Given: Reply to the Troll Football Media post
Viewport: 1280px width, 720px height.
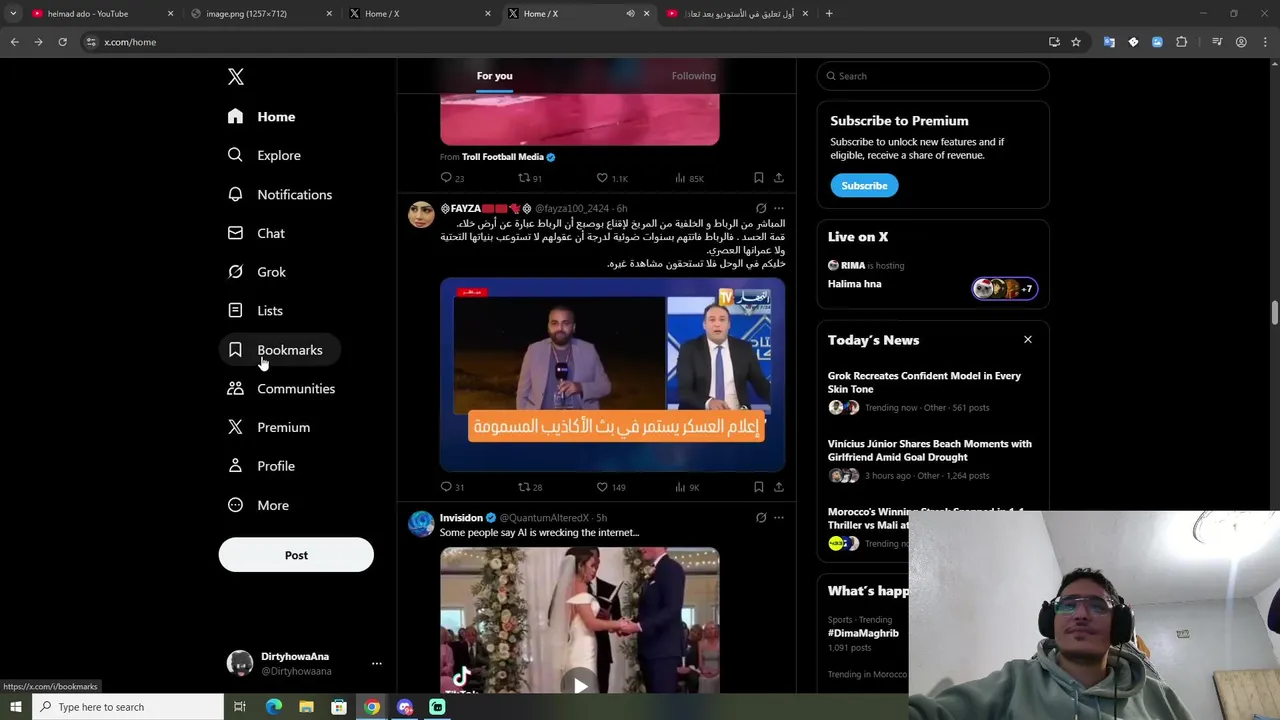Looking at the screenshot, I should 452,178.
